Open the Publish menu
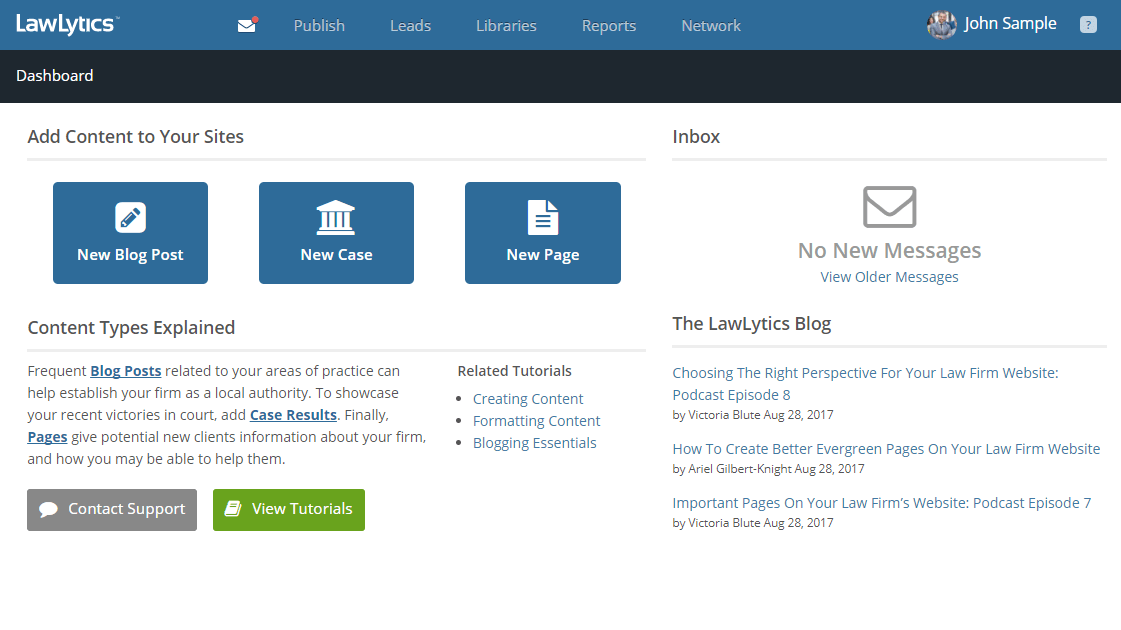1121x630 pixels. [x=319, y=26]
